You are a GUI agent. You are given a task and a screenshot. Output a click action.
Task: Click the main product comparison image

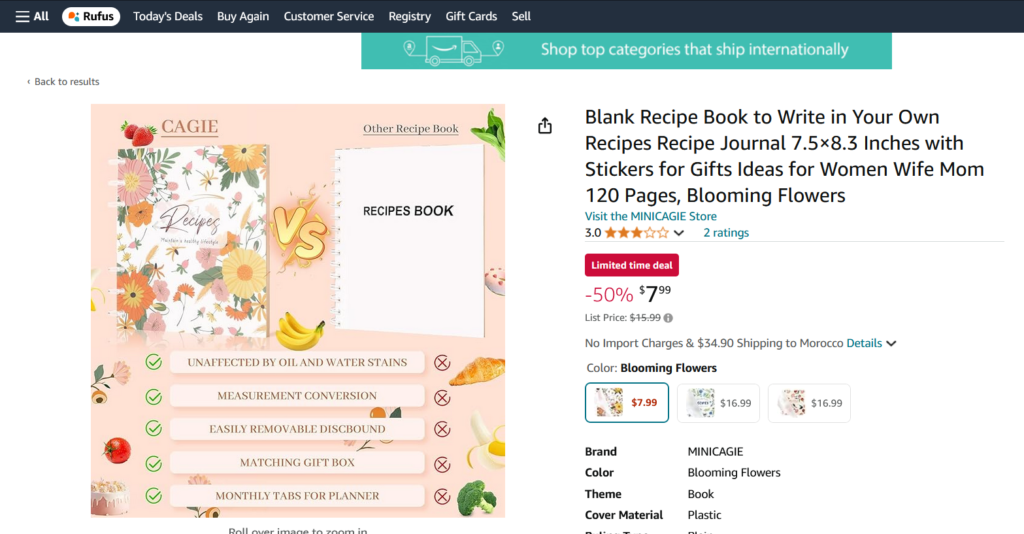coord(298,310)
